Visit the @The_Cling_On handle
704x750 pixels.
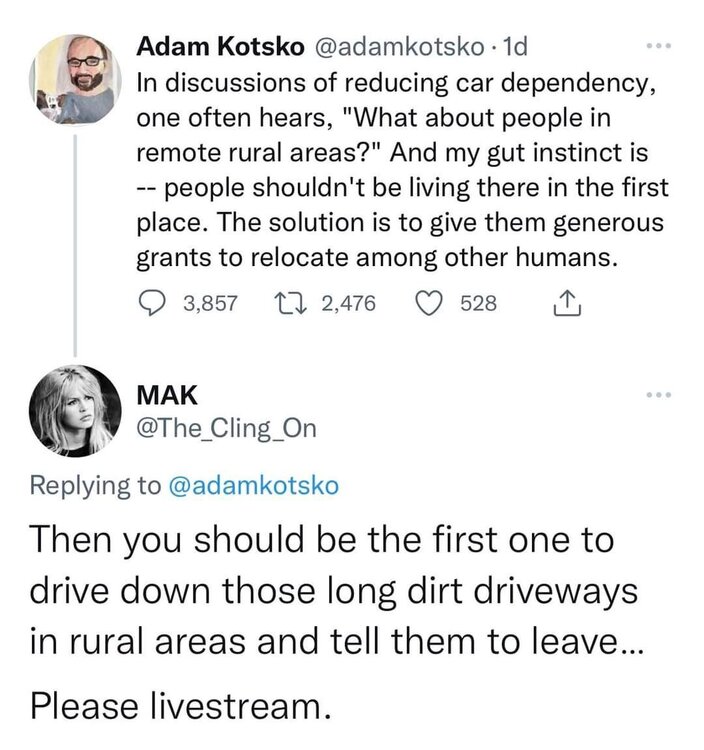click(226, 429)
